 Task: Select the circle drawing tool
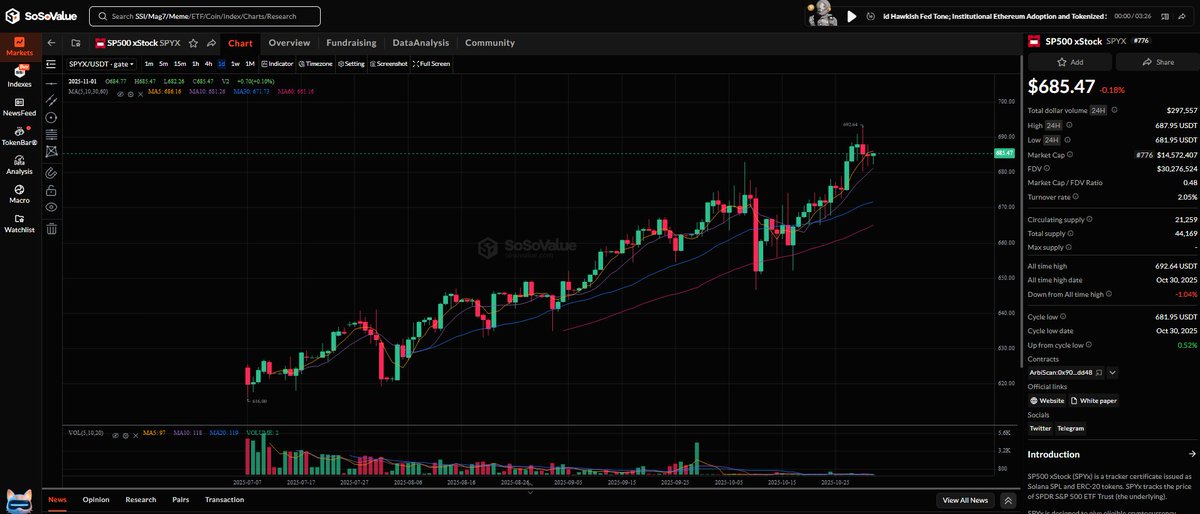51,117
